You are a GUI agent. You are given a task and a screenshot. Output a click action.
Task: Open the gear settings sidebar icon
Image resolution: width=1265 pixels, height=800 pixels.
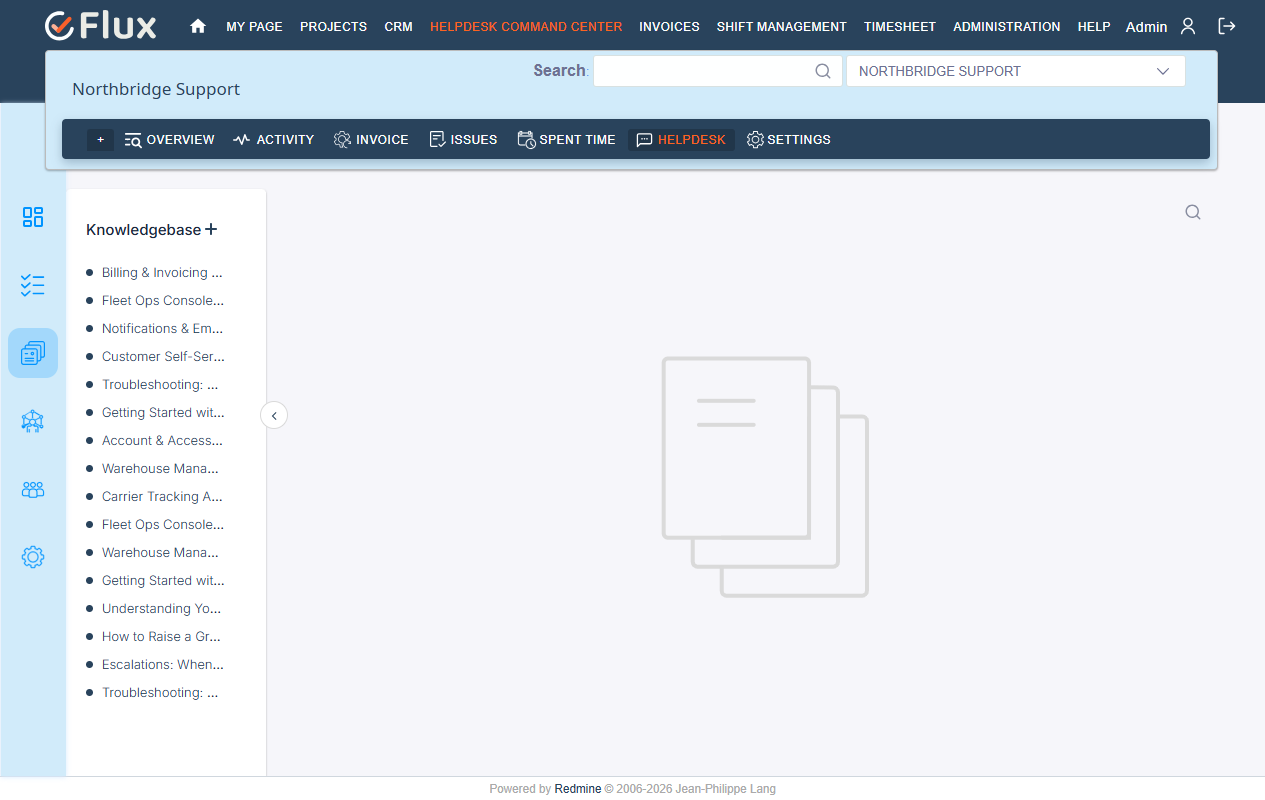(33, 557)
